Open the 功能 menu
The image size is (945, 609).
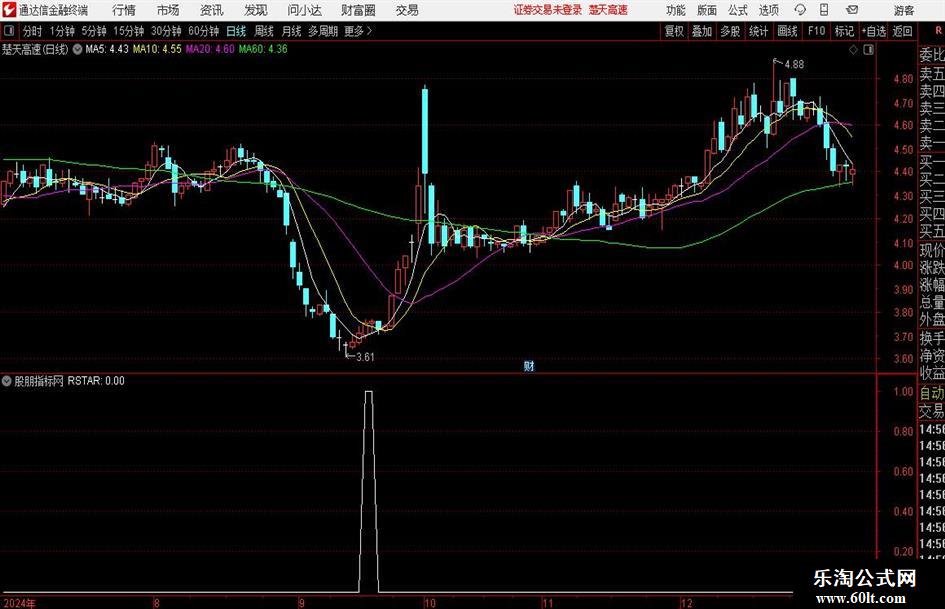click(676, 10)
